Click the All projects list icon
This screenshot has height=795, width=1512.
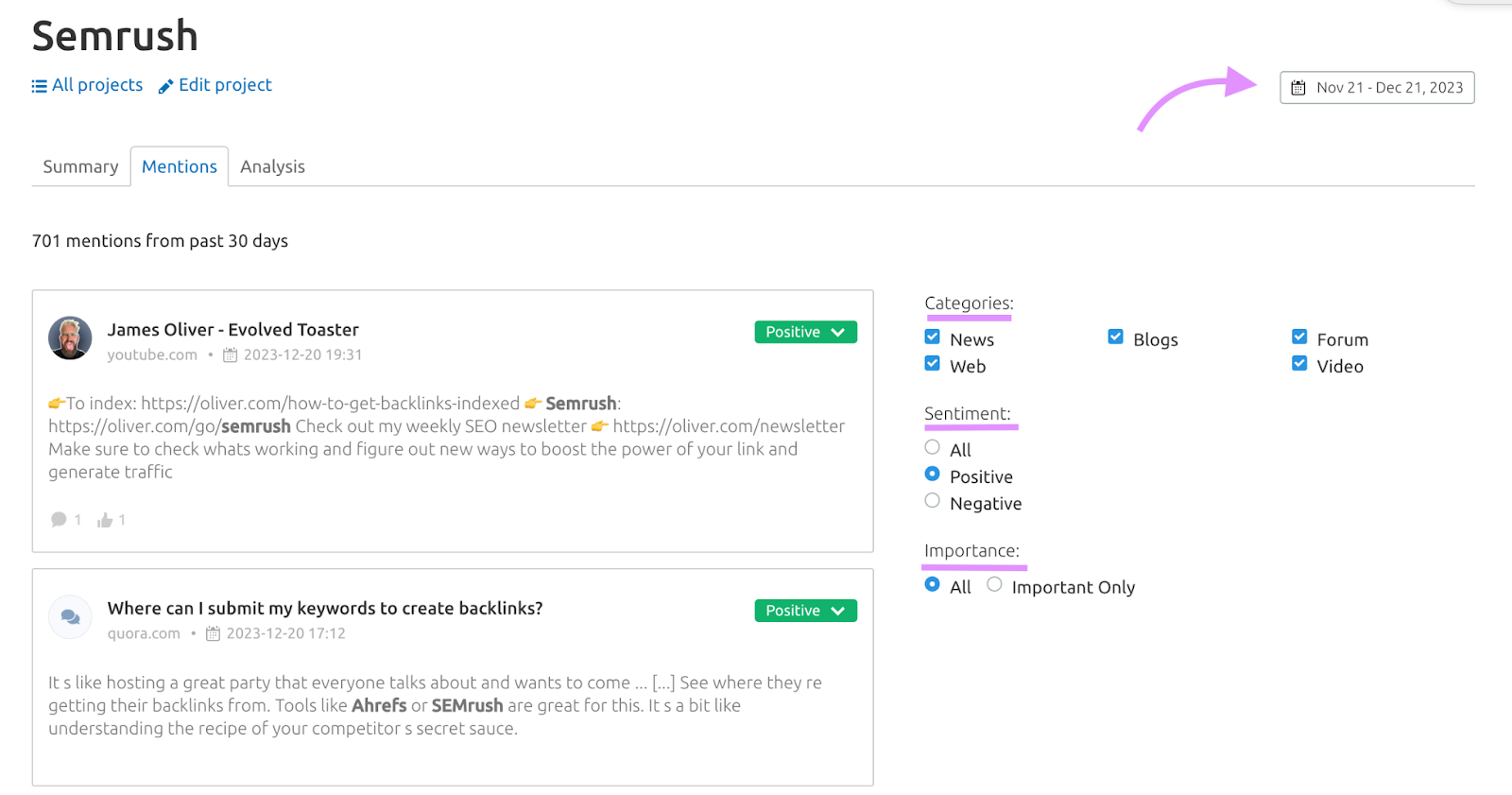[x=39, y=86]
